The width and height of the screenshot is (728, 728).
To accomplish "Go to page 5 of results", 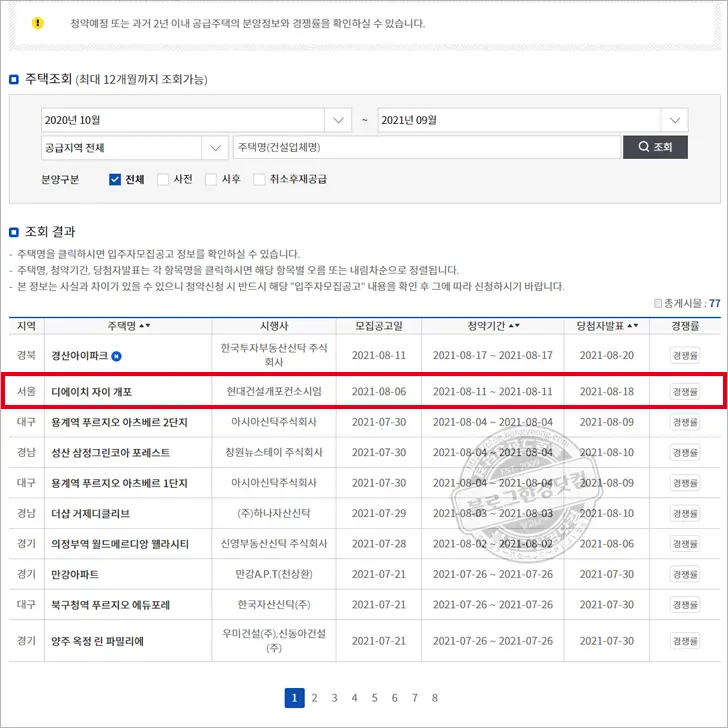I will tap(374, 698).
